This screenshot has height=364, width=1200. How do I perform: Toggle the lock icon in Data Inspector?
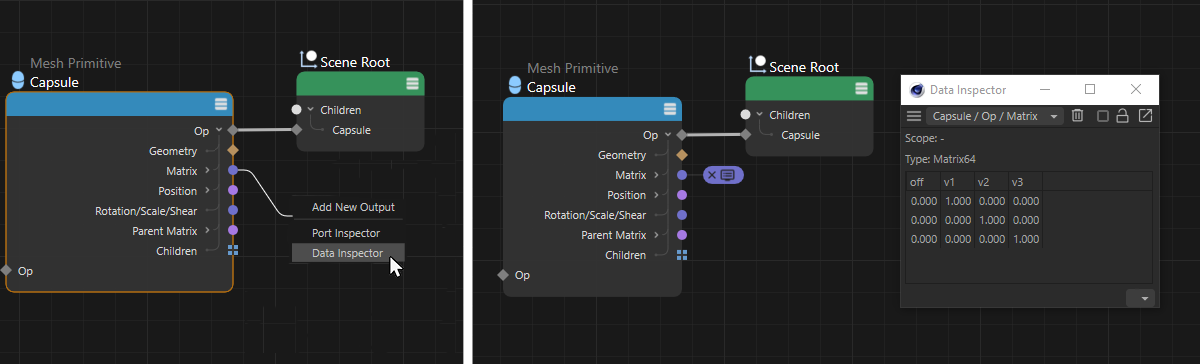tap(1123, 116)
